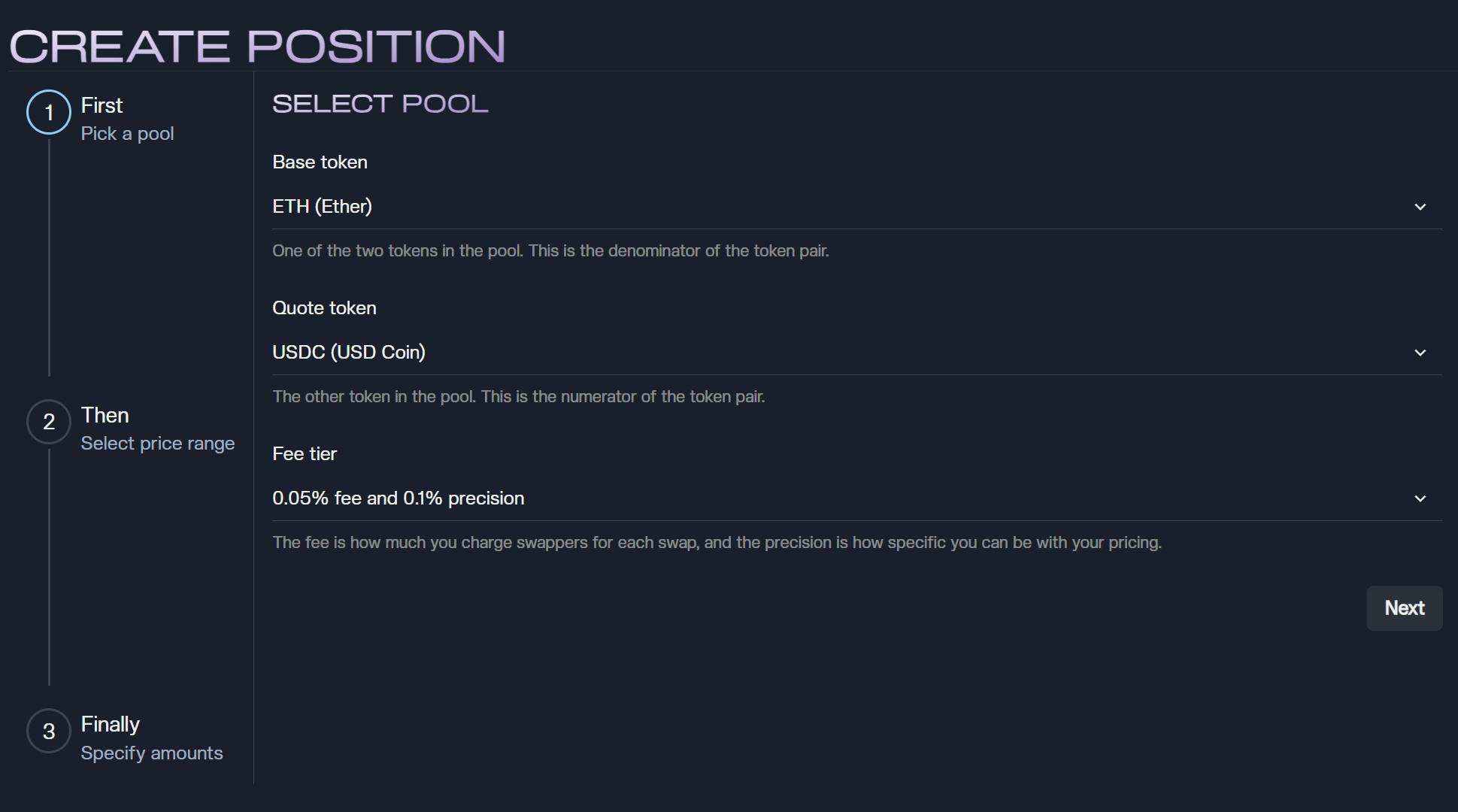Go to the 'Finally' step label
Screen dimensions: 1458x812
110,724
